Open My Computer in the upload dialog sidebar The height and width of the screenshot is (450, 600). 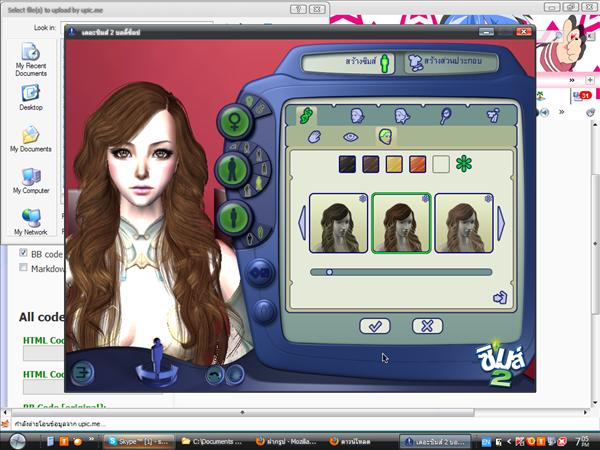(x=31, y=181)
